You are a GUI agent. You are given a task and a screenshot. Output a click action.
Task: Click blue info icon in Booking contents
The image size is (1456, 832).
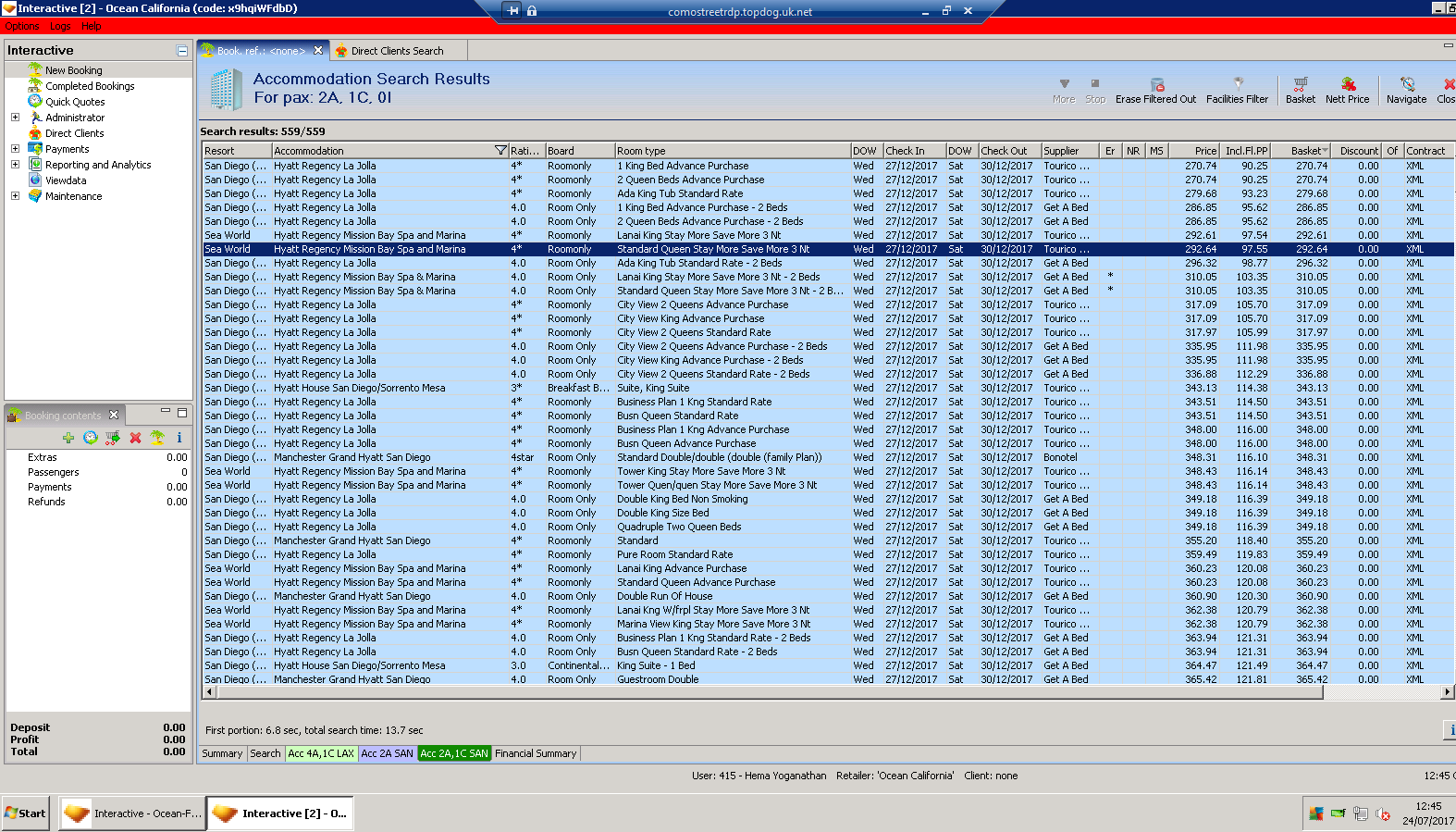(x=179, y=438)
